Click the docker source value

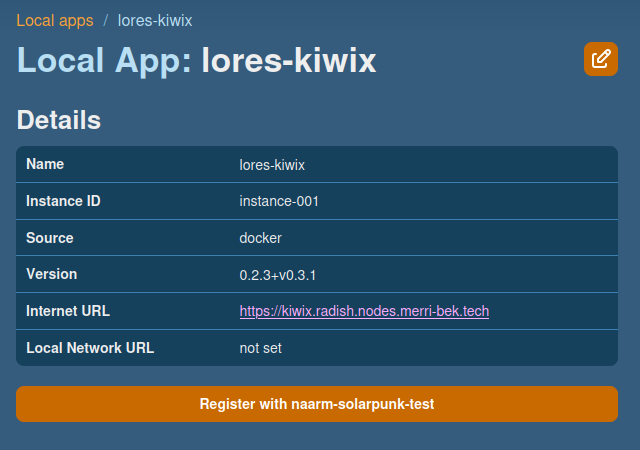260,238
